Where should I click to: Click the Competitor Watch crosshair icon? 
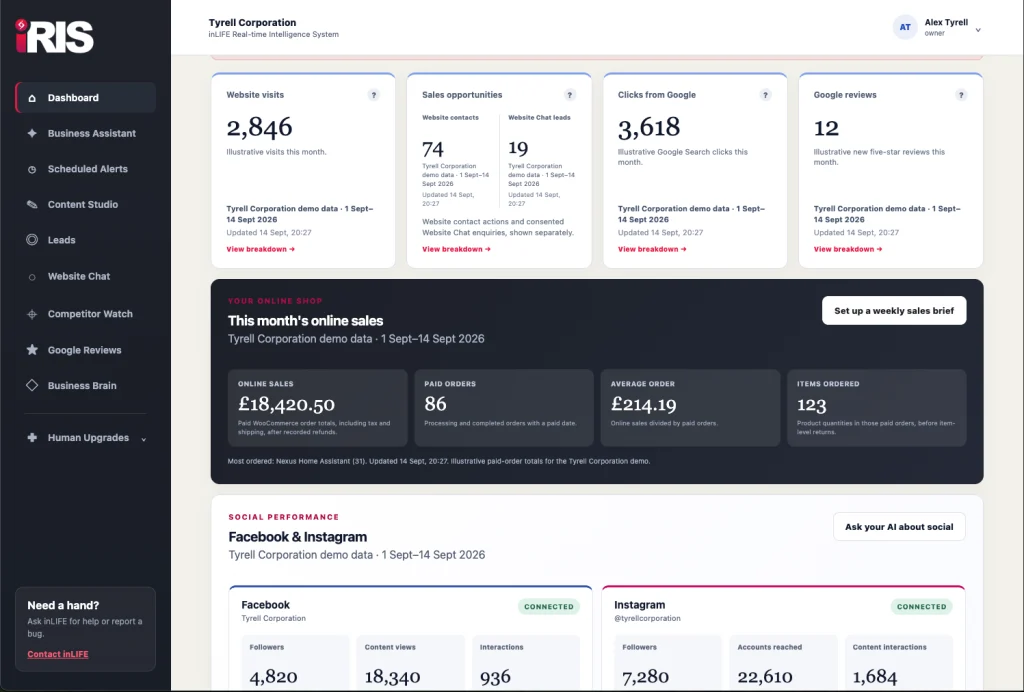(x=32, y=314)
